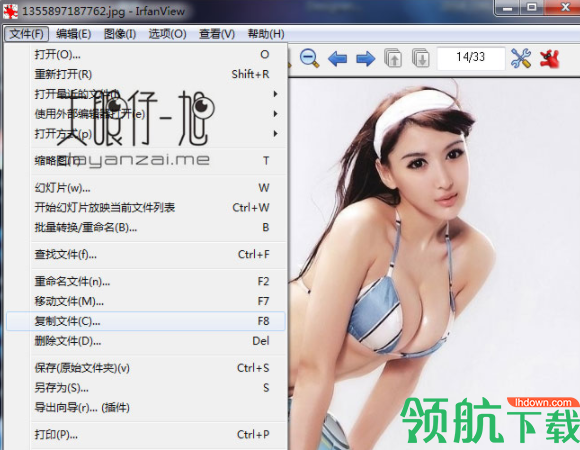Choose 复制文件(C)... entry
Viewport: 580px width, 450px height.
146,321
